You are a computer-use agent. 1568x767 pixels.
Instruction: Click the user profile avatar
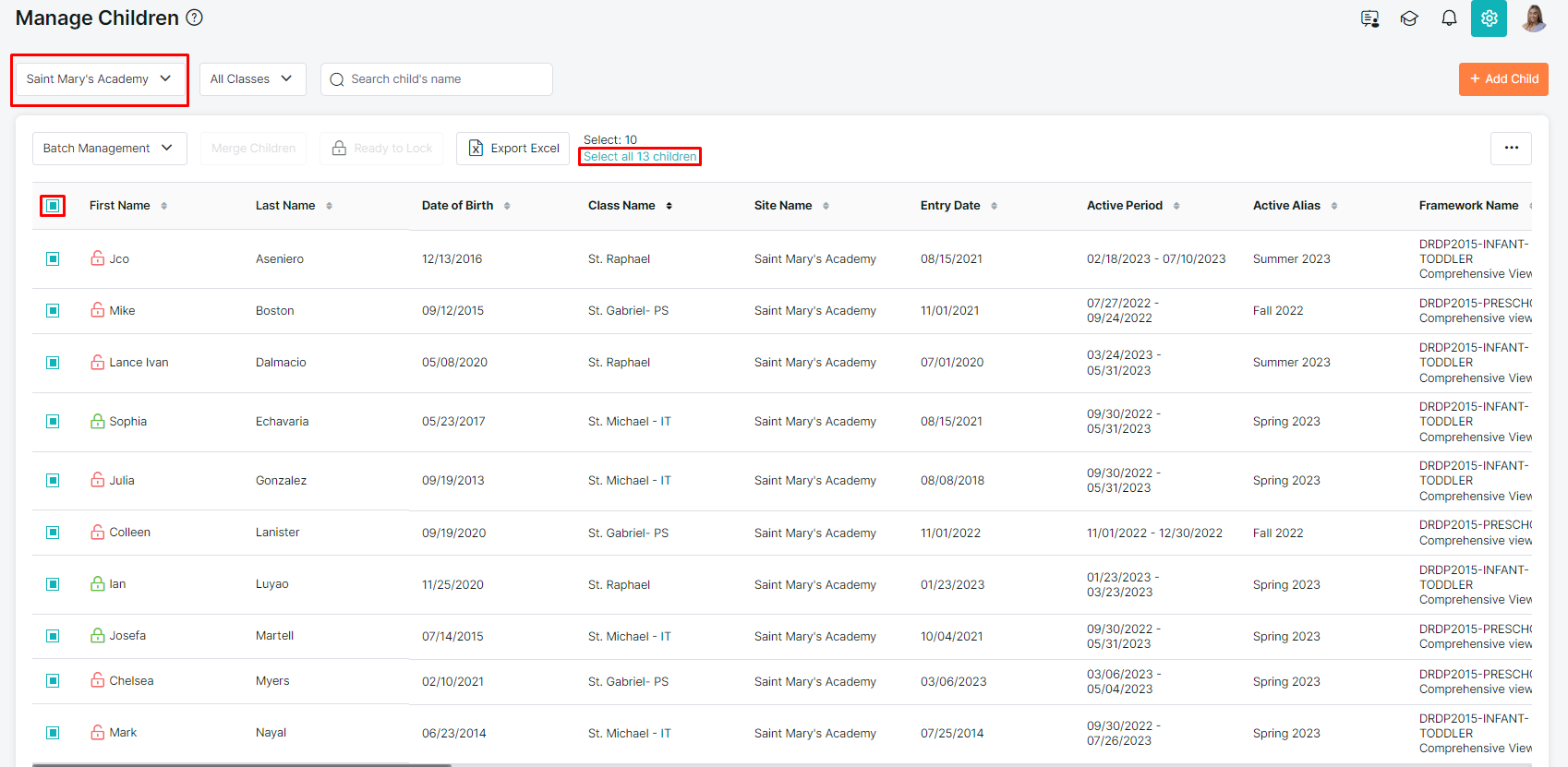click(1534, 18)
